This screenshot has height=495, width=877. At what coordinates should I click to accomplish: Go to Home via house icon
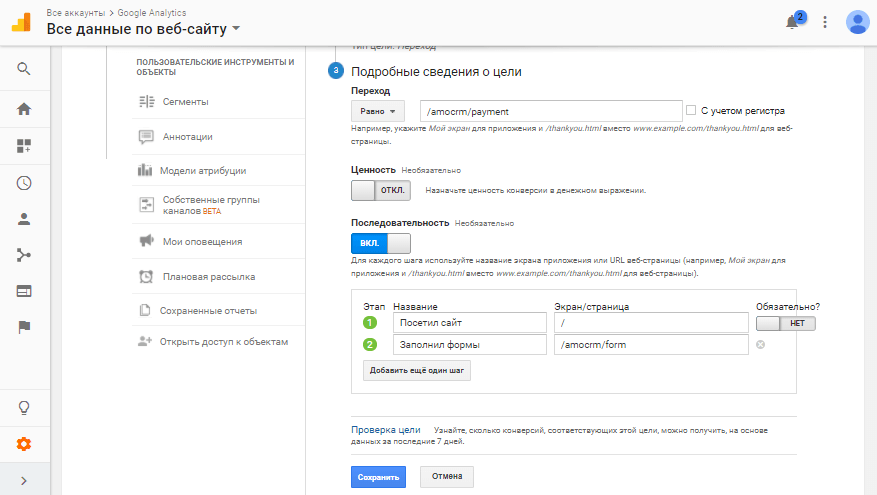point(24,109)
